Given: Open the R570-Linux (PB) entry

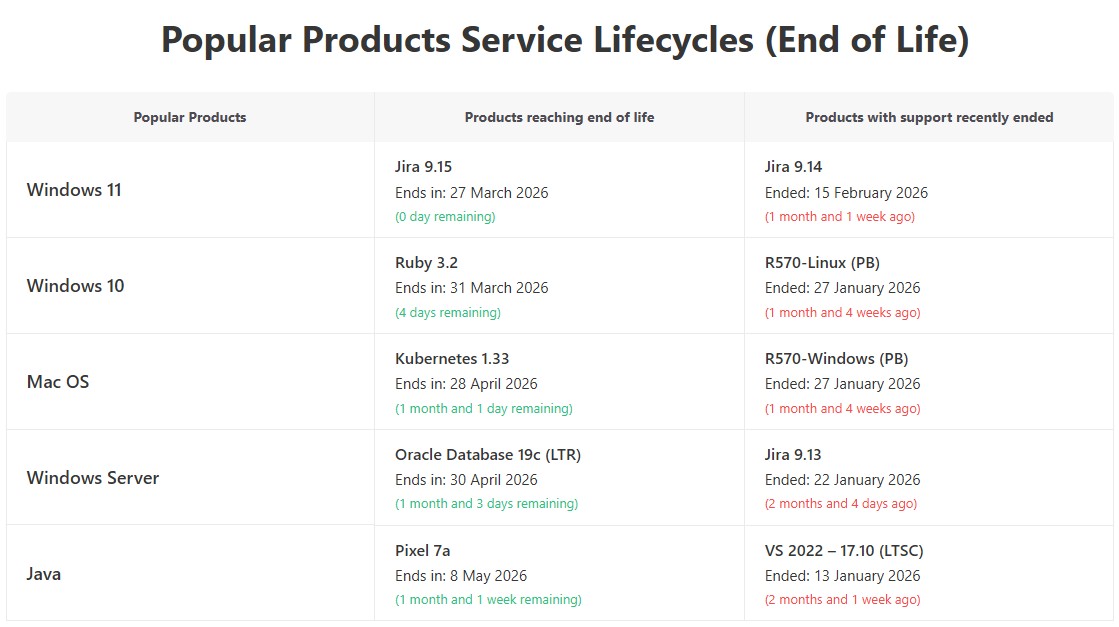Looking at the screenshot, I should click(x=822, y=263).
